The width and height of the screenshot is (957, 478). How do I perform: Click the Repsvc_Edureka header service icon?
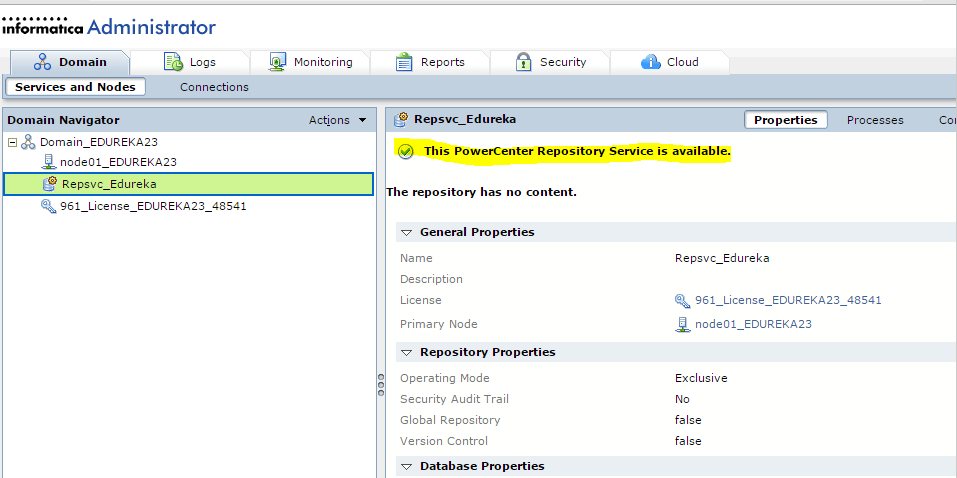[401, 119]
